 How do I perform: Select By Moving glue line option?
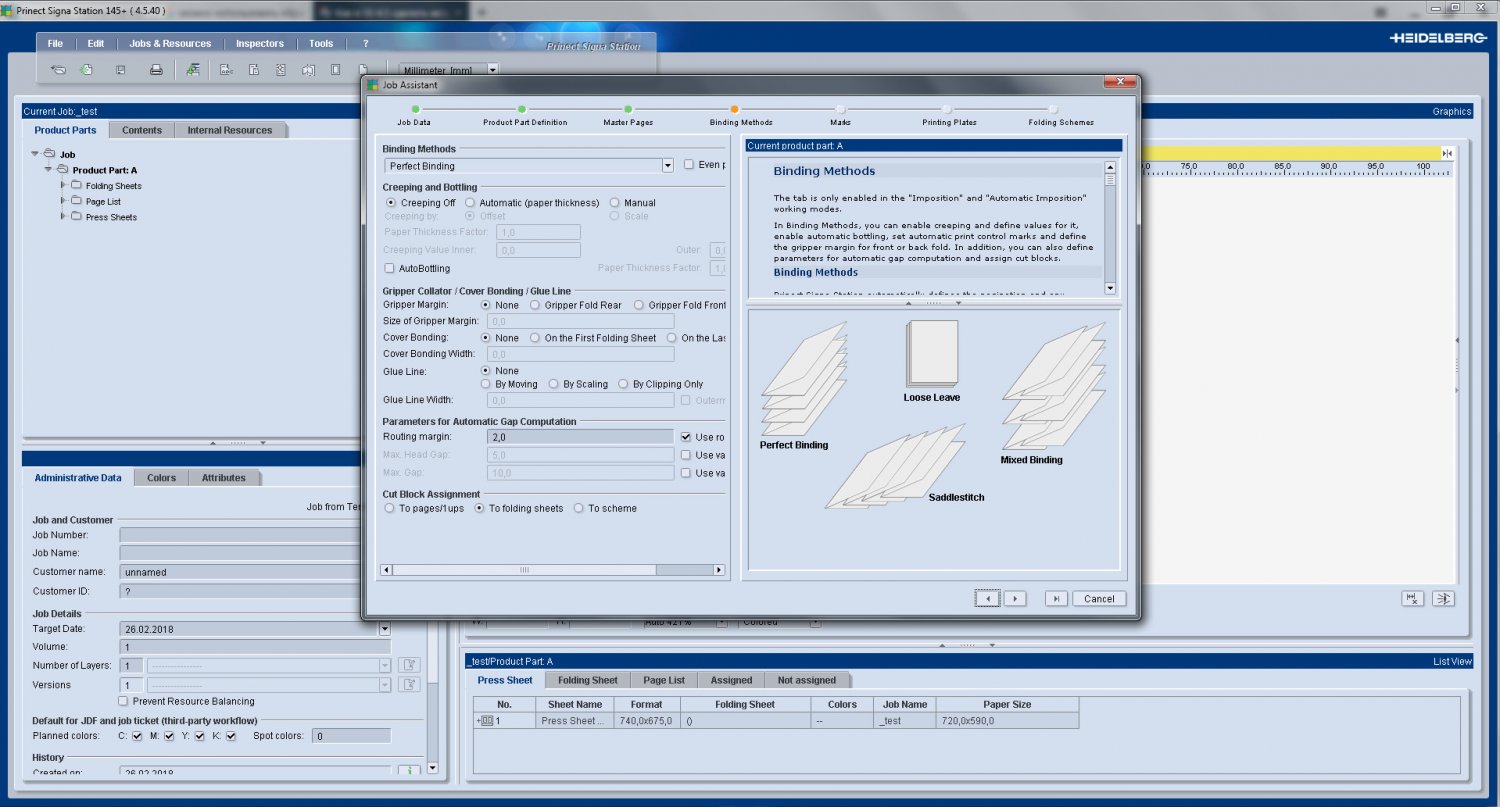click(486, 384)
